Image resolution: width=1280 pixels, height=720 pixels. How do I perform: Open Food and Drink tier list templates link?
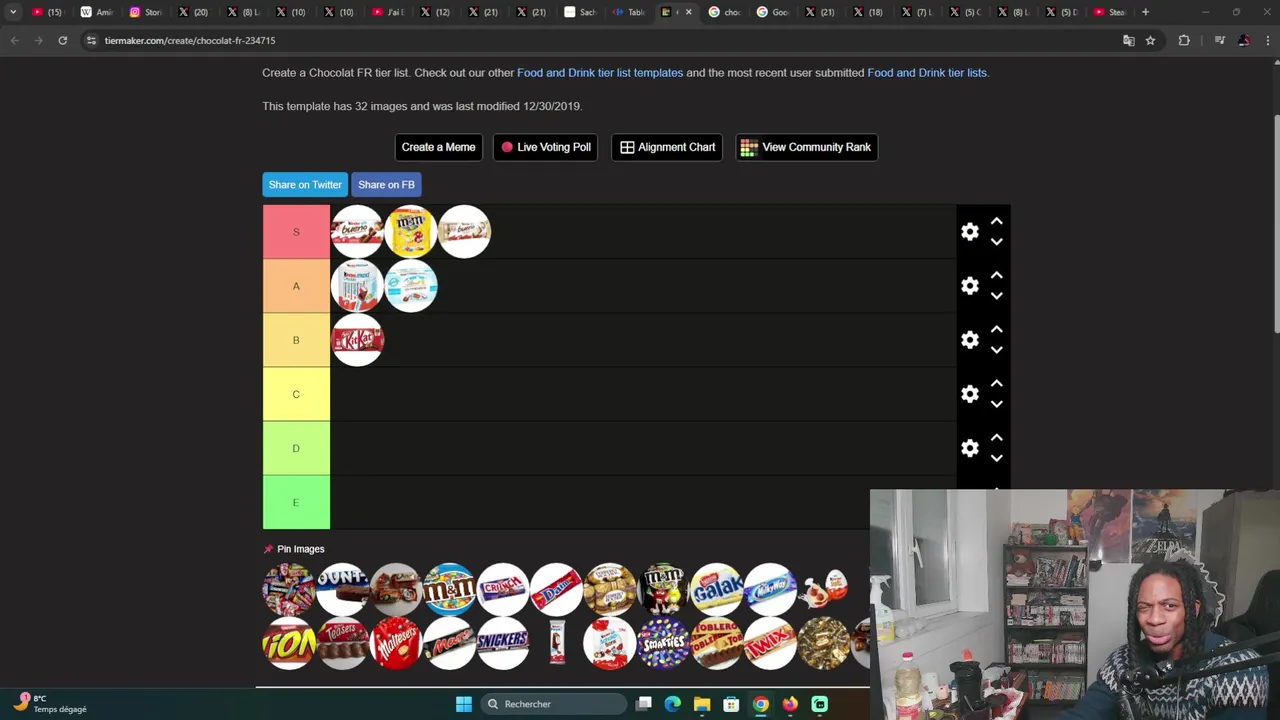click(600, 73)
